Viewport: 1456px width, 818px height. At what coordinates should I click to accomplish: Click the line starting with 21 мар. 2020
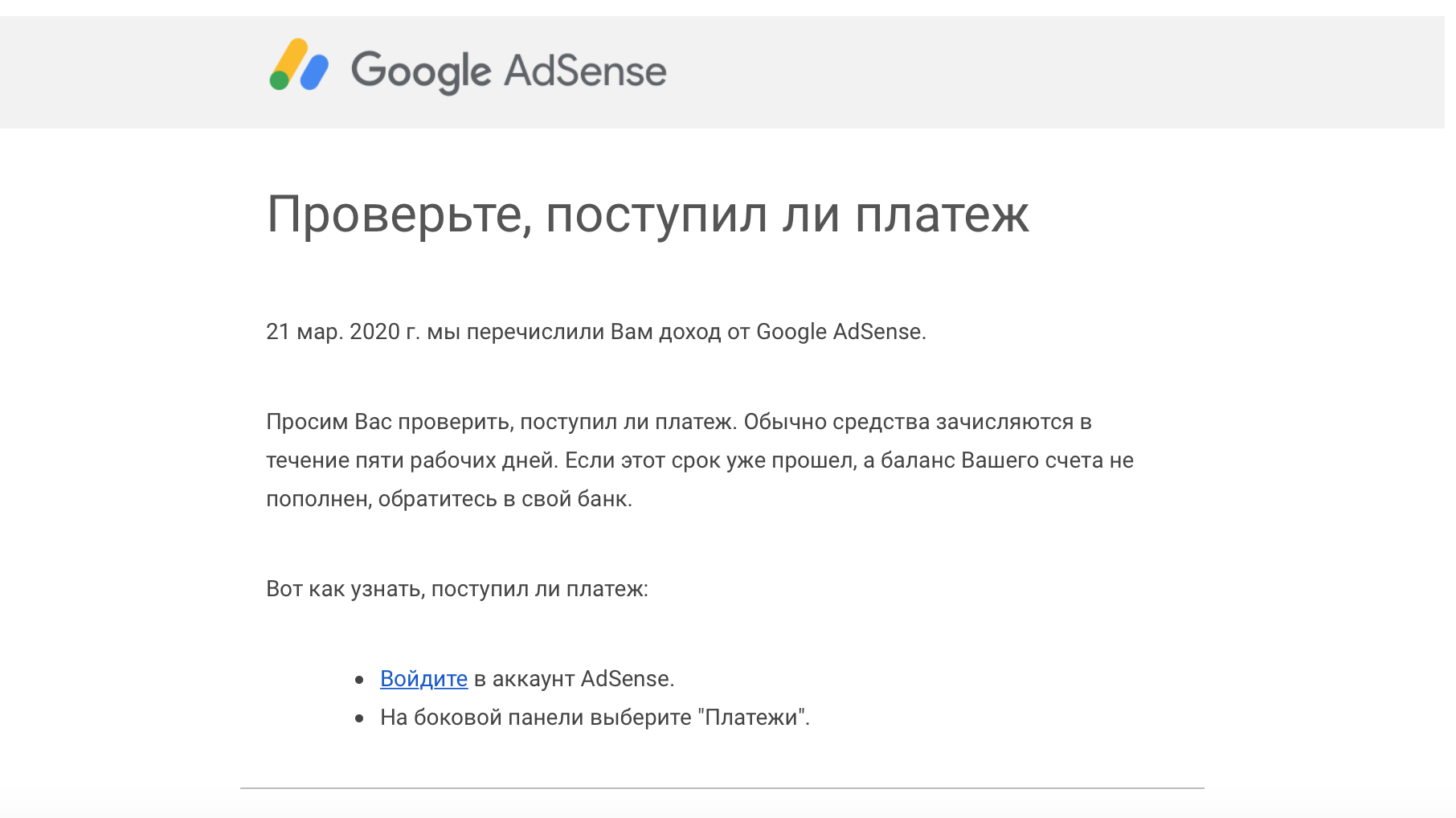point(596,332)
